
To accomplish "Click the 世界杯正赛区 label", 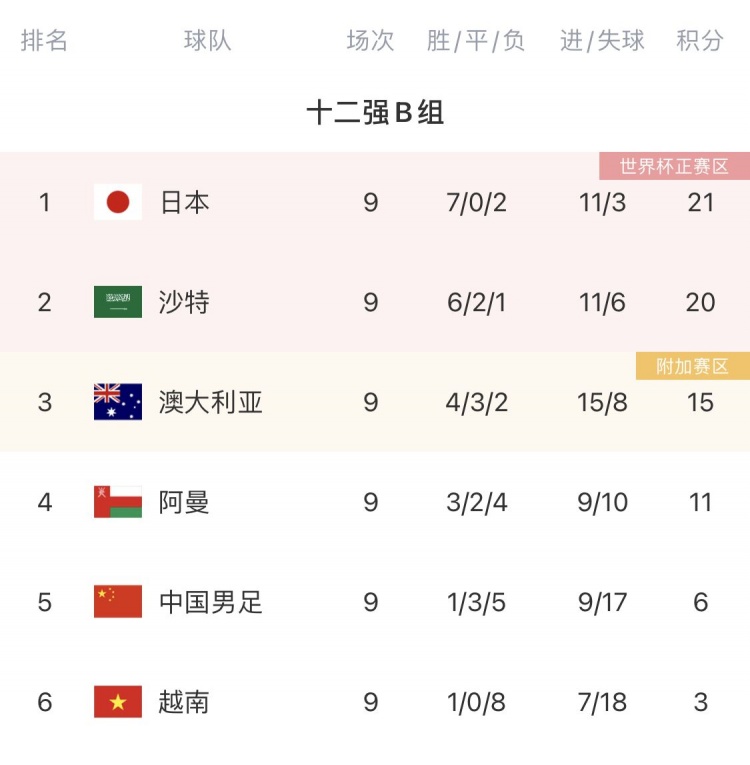I will coord(674,166).
